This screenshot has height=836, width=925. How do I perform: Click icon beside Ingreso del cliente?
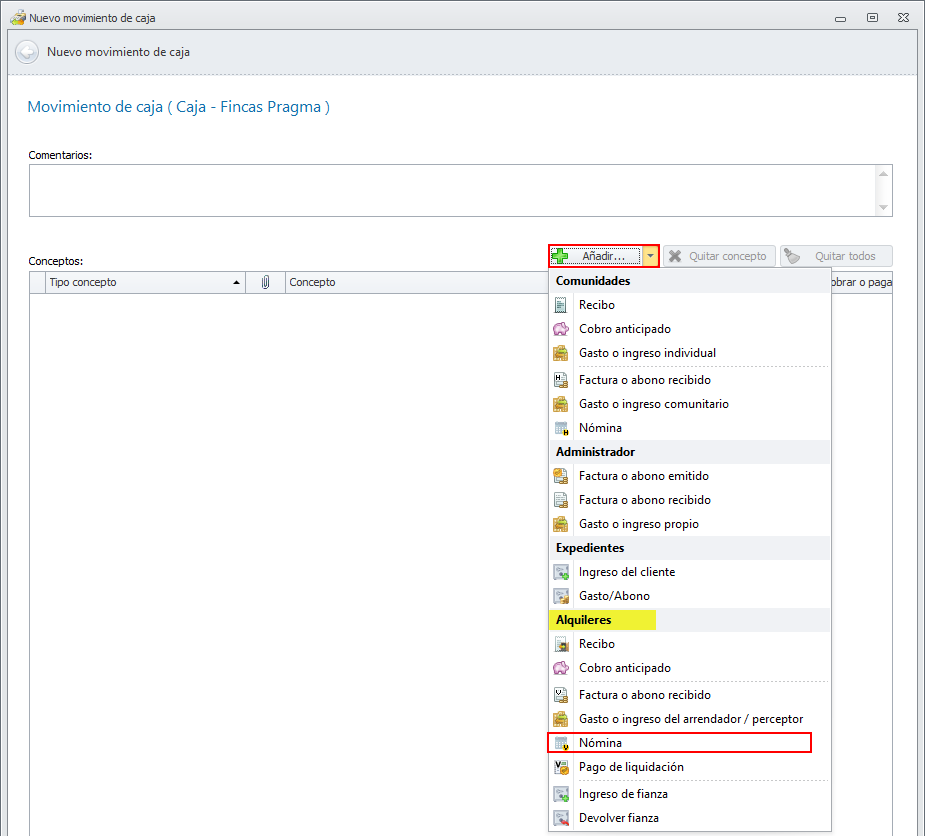[561, 572]
